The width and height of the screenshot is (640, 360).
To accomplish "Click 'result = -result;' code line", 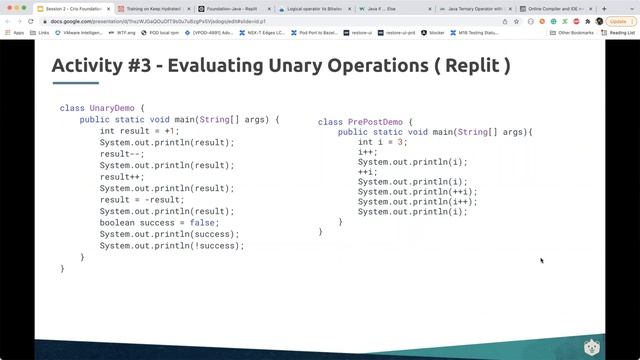I will (142, 200).
